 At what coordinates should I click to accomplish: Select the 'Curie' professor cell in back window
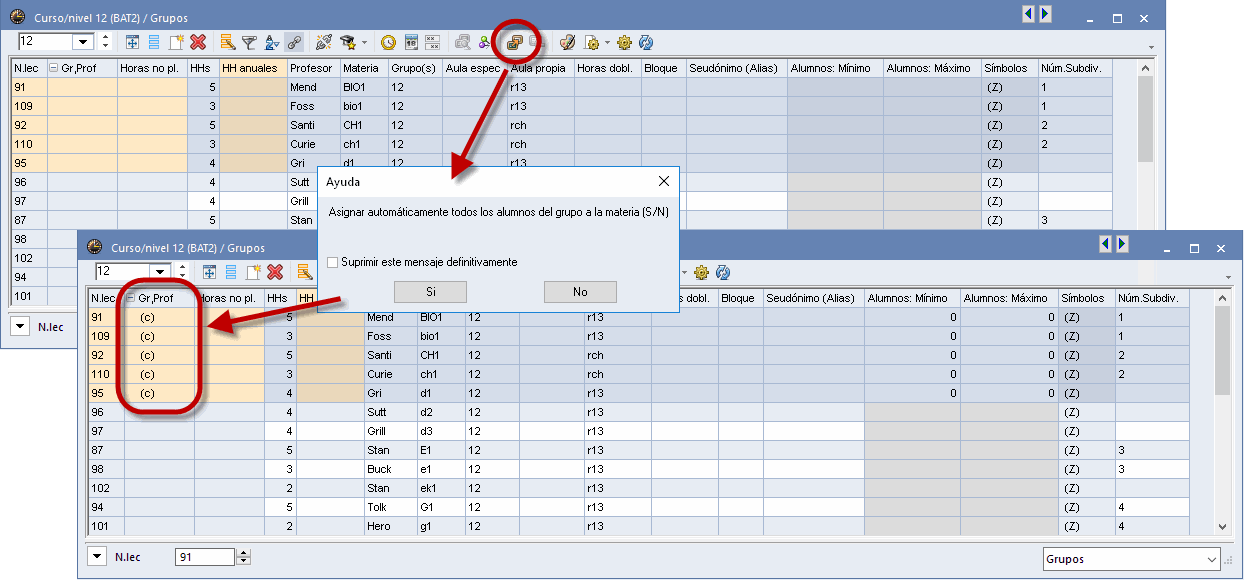click(x=313, y=144)
